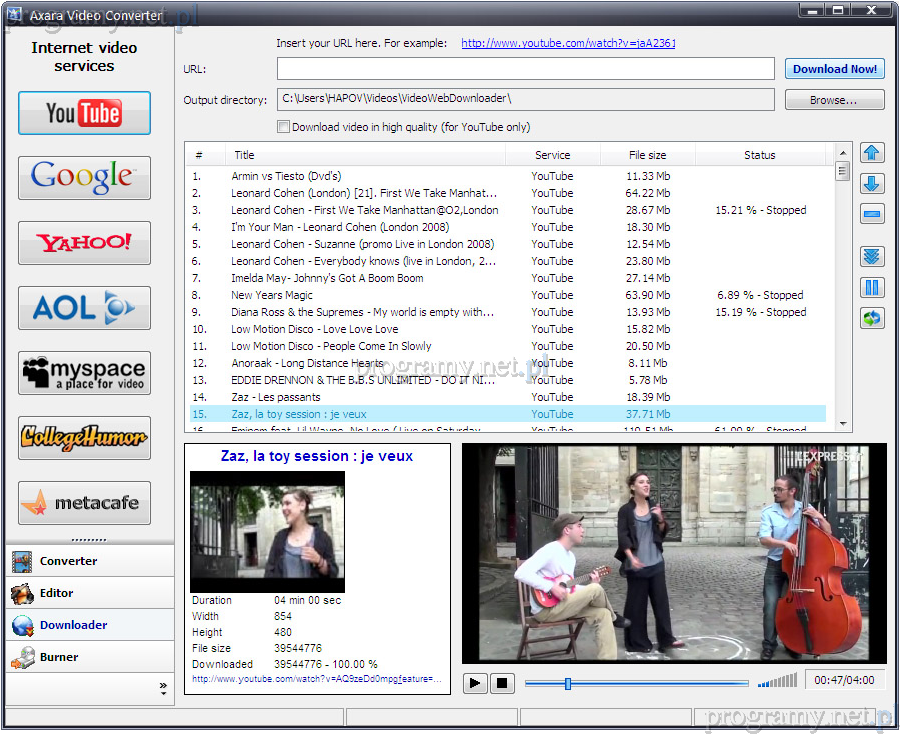Choose the MySpace video service
This screenshot has height=734, width=901.
tap(84, 373)
